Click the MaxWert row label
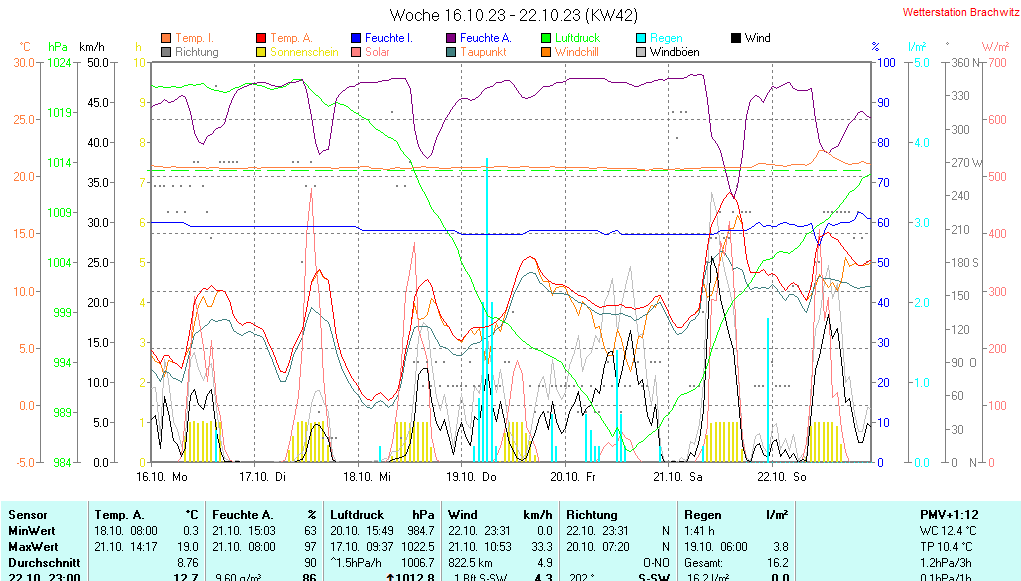Viewport: 1021px width, 581px height. pos(31,547)
